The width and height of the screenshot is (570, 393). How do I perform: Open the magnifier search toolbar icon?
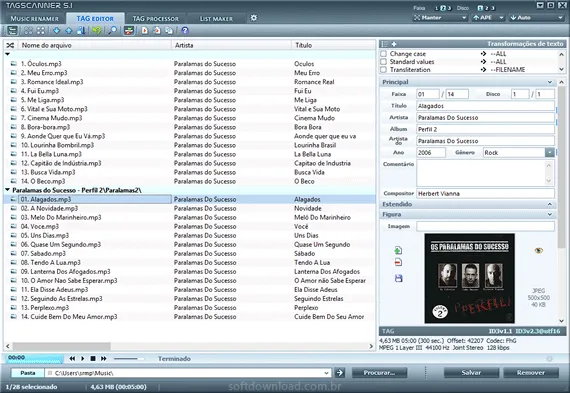113,31
